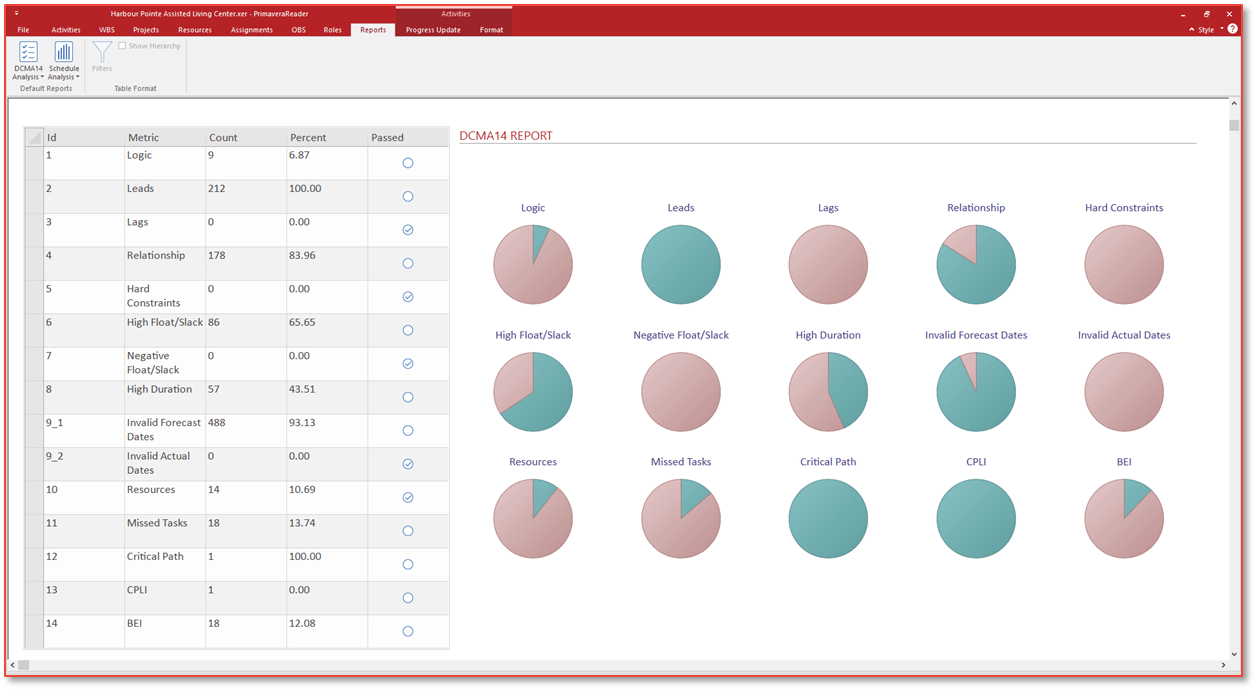The image size is (1256, 690).
Task: Select the Relationship pie chart
Action: tap(976, 264)
